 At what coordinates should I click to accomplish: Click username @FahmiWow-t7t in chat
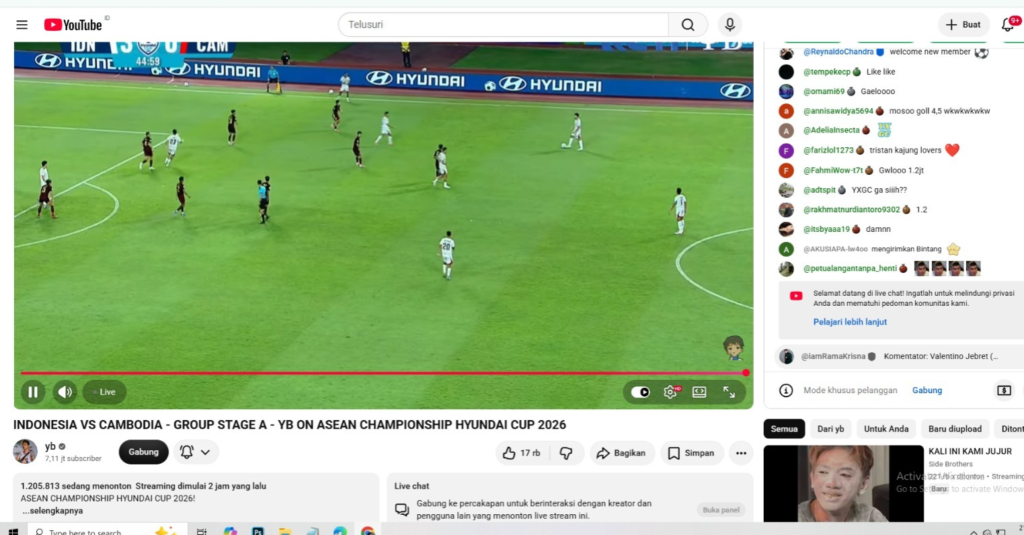click(833, 170)
